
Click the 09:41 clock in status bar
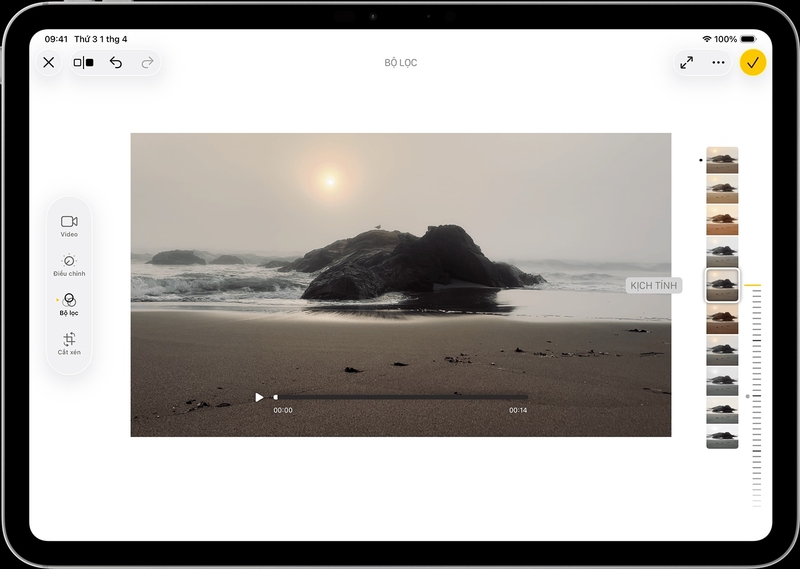click(56, 39)
